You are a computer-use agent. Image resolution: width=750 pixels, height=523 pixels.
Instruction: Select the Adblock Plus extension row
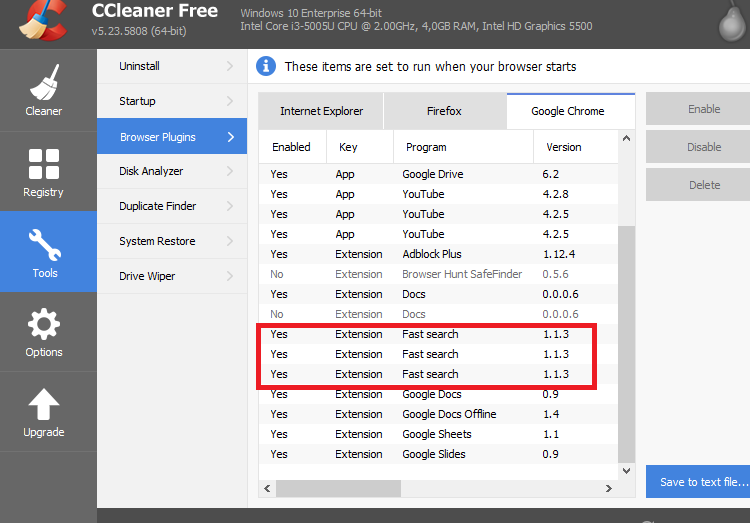pos(432,254)
